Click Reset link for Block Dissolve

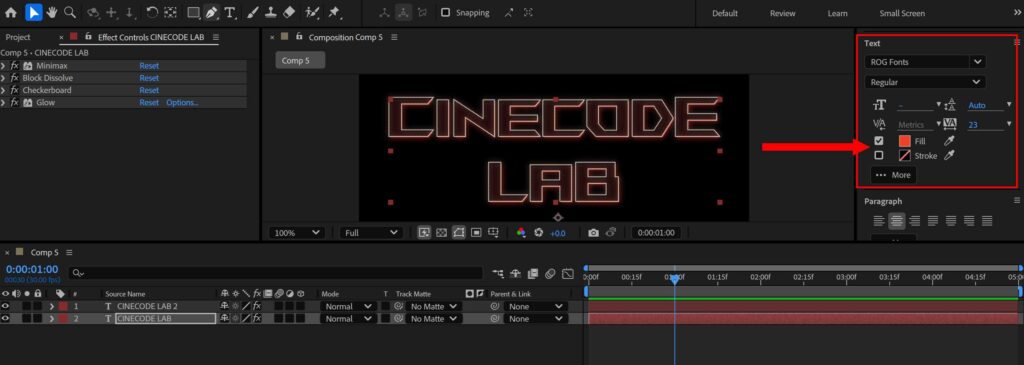149,78
